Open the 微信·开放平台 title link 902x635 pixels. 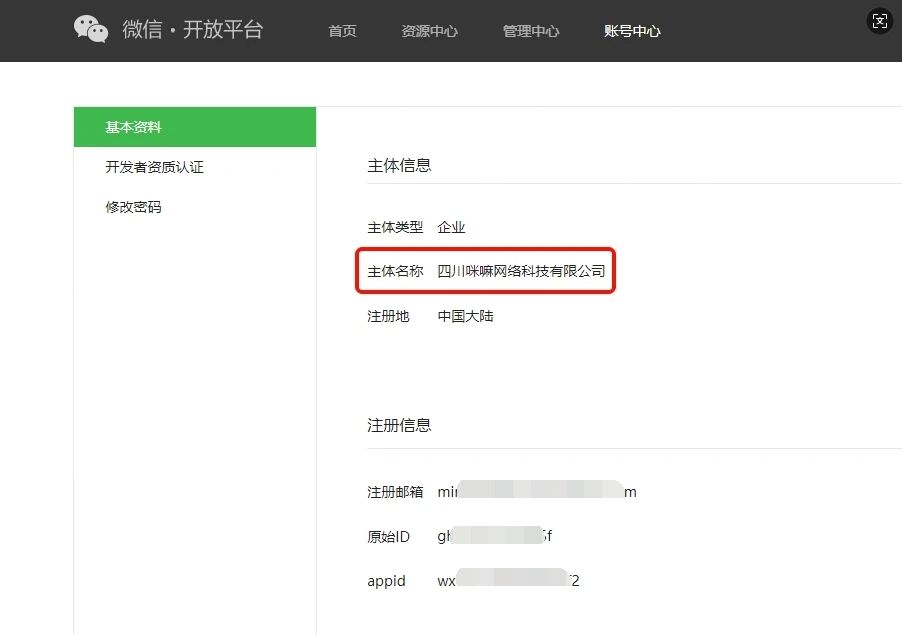(x=193, y=29)
